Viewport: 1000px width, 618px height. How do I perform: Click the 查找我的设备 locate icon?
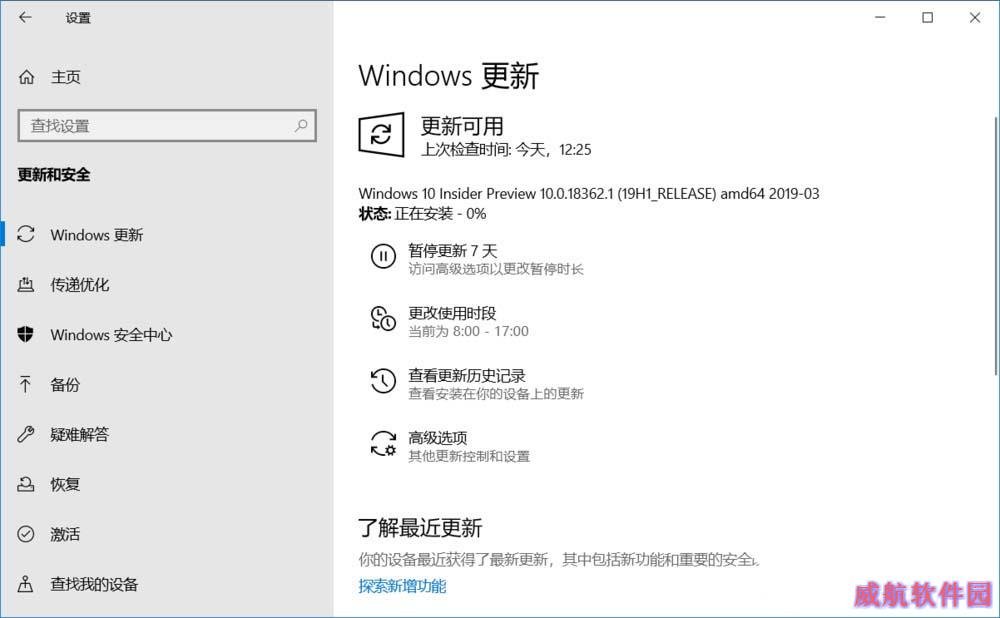click(26, 584)
